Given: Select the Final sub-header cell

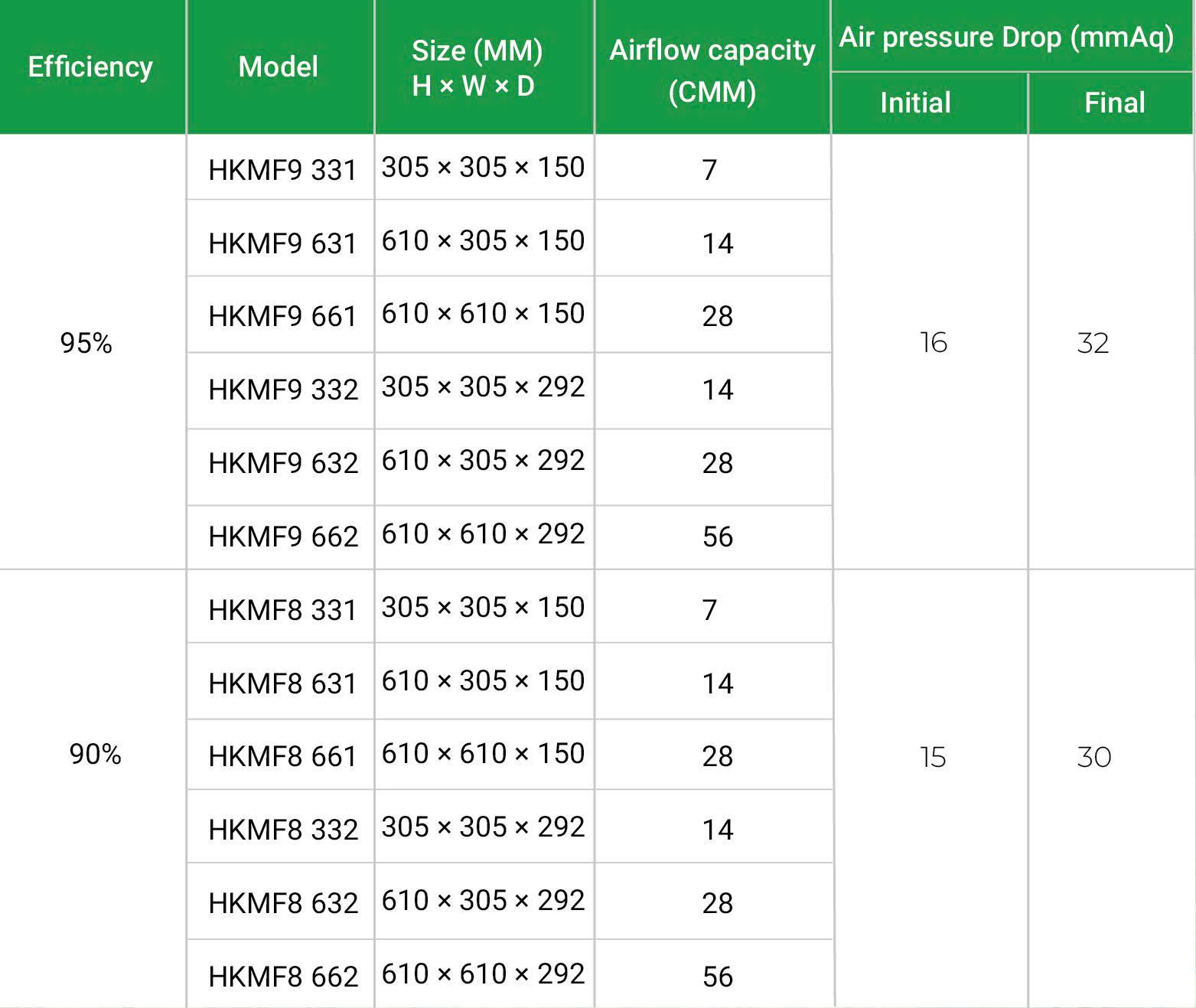Looking at the screenshot, I should coord(1114,103).
